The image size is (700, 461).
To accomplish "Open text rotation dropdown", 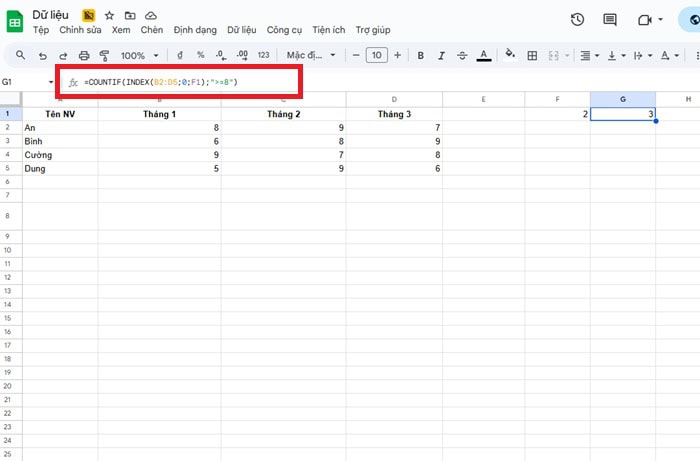I will click(x=670, y=55).
